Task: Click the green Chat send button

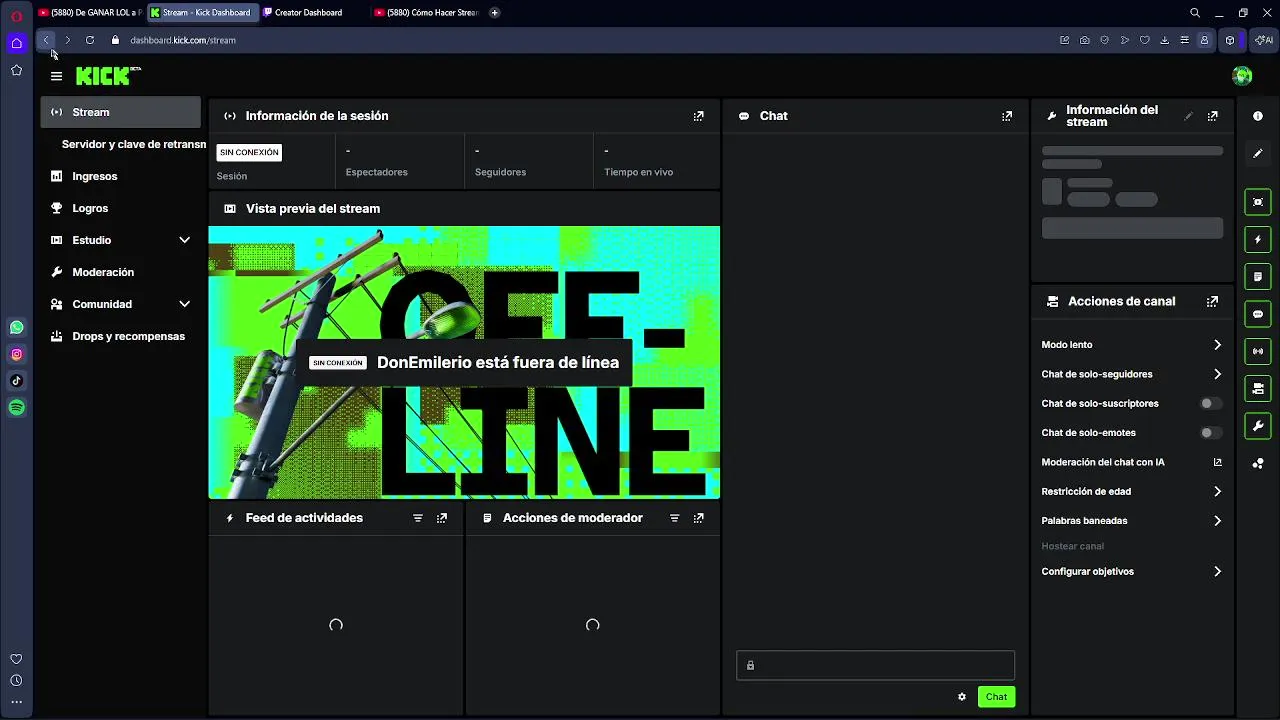Action: point(996,697)
